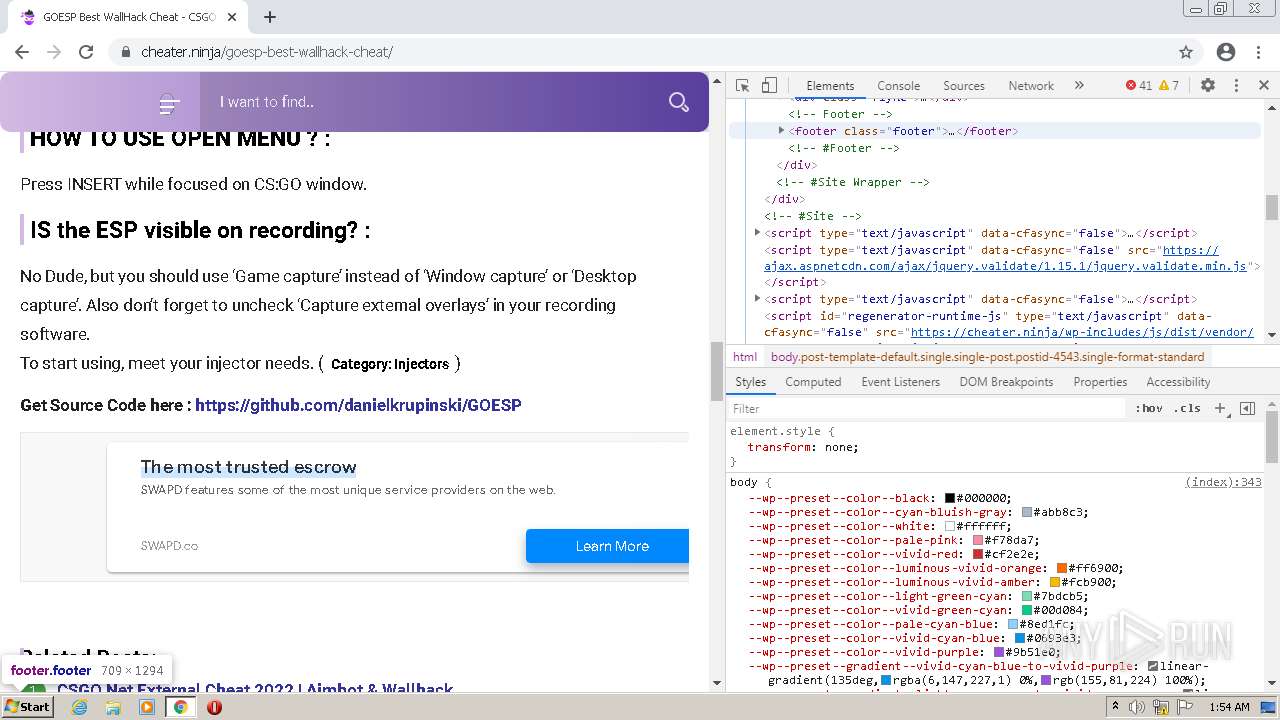Toggle the .cls class editor
1280x720 pixels.
point(1187,408)
